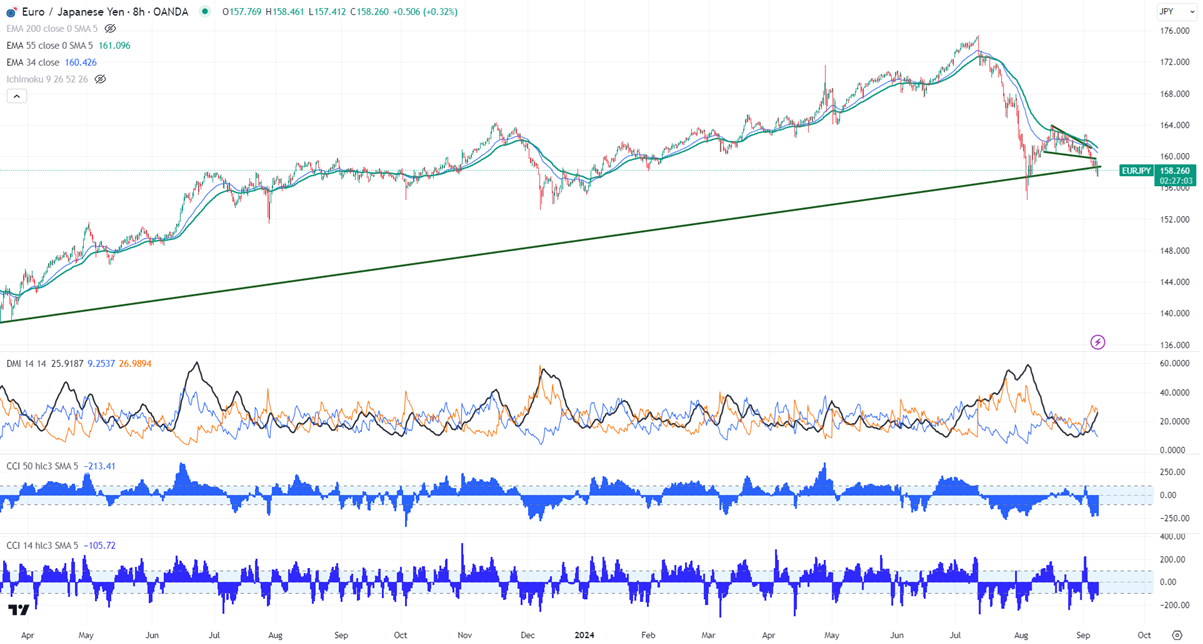Image resolution: width=1203 pixels, height=644 pixels.
Task: Click the 2024 label on time axis
Action: point(587,634)
